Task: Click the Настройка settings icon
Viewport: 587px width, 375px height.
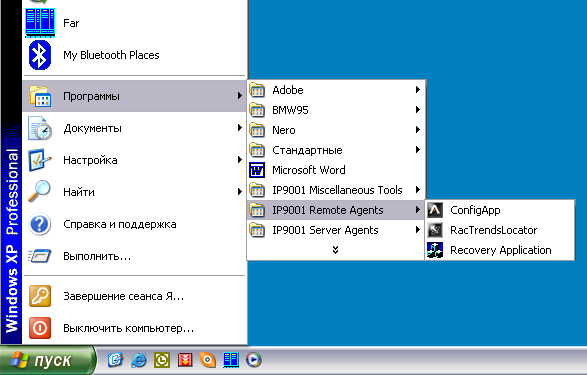Action: coord(40,160)
